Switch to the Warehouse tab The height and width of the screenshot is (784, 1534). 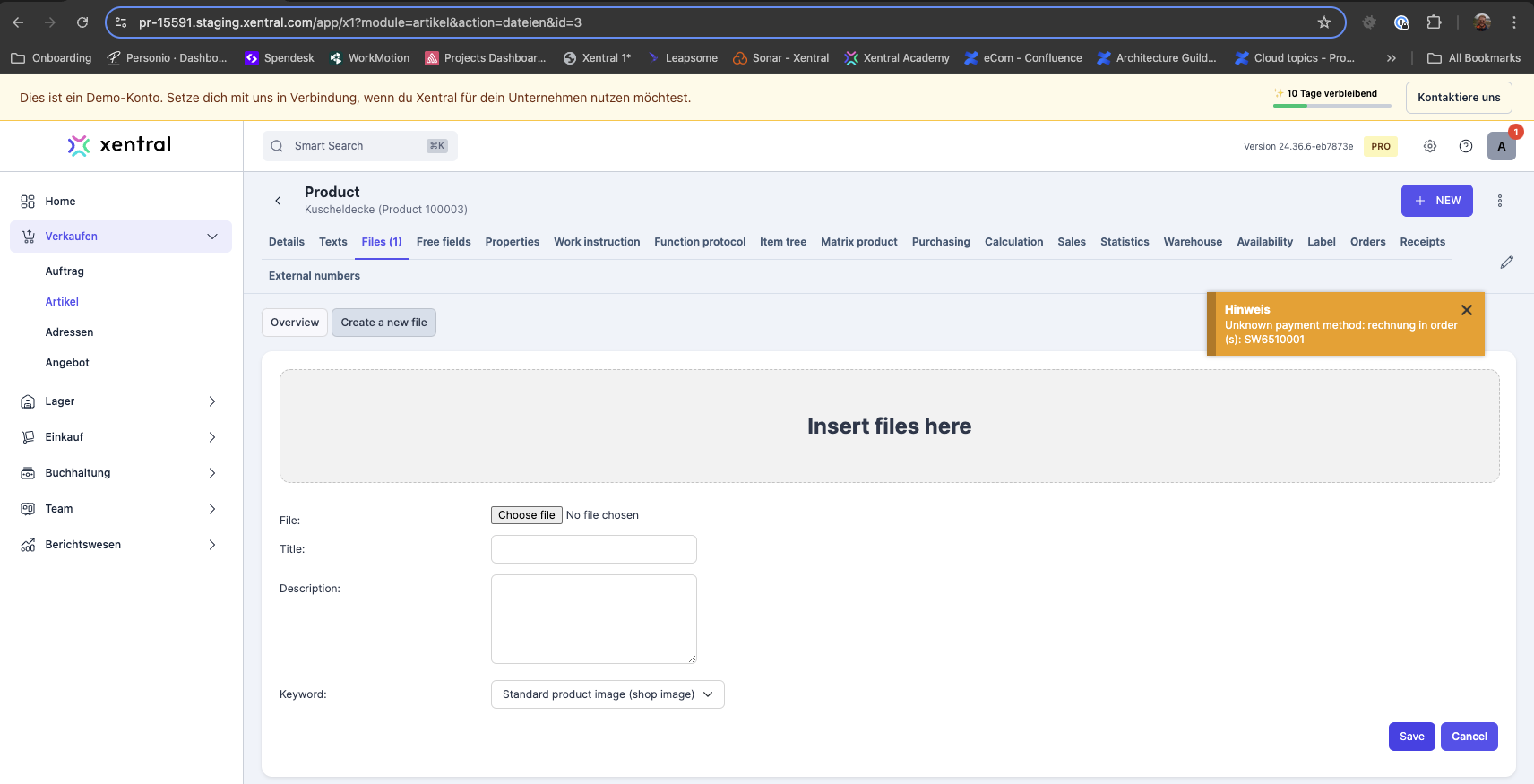pyautogui.click(x=1193, y=242)
